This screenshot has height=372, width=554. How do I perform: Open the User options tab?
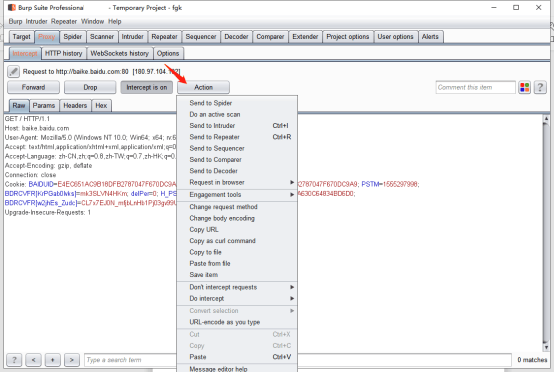coord(395,37)
